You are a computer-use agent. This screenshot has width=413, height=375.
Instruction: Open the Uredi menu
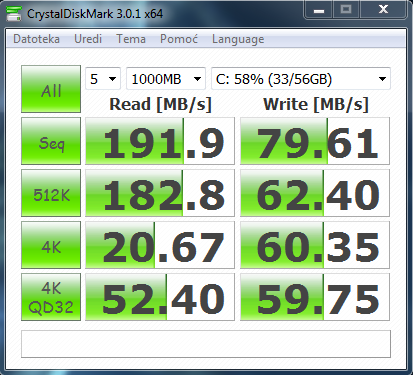click(x=88, y=39)
